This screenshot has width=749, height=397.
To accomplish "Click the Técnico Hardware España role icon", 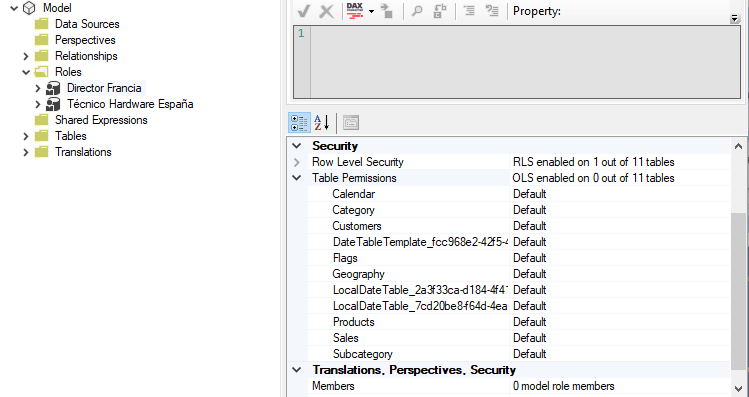I will click(53, 104).
